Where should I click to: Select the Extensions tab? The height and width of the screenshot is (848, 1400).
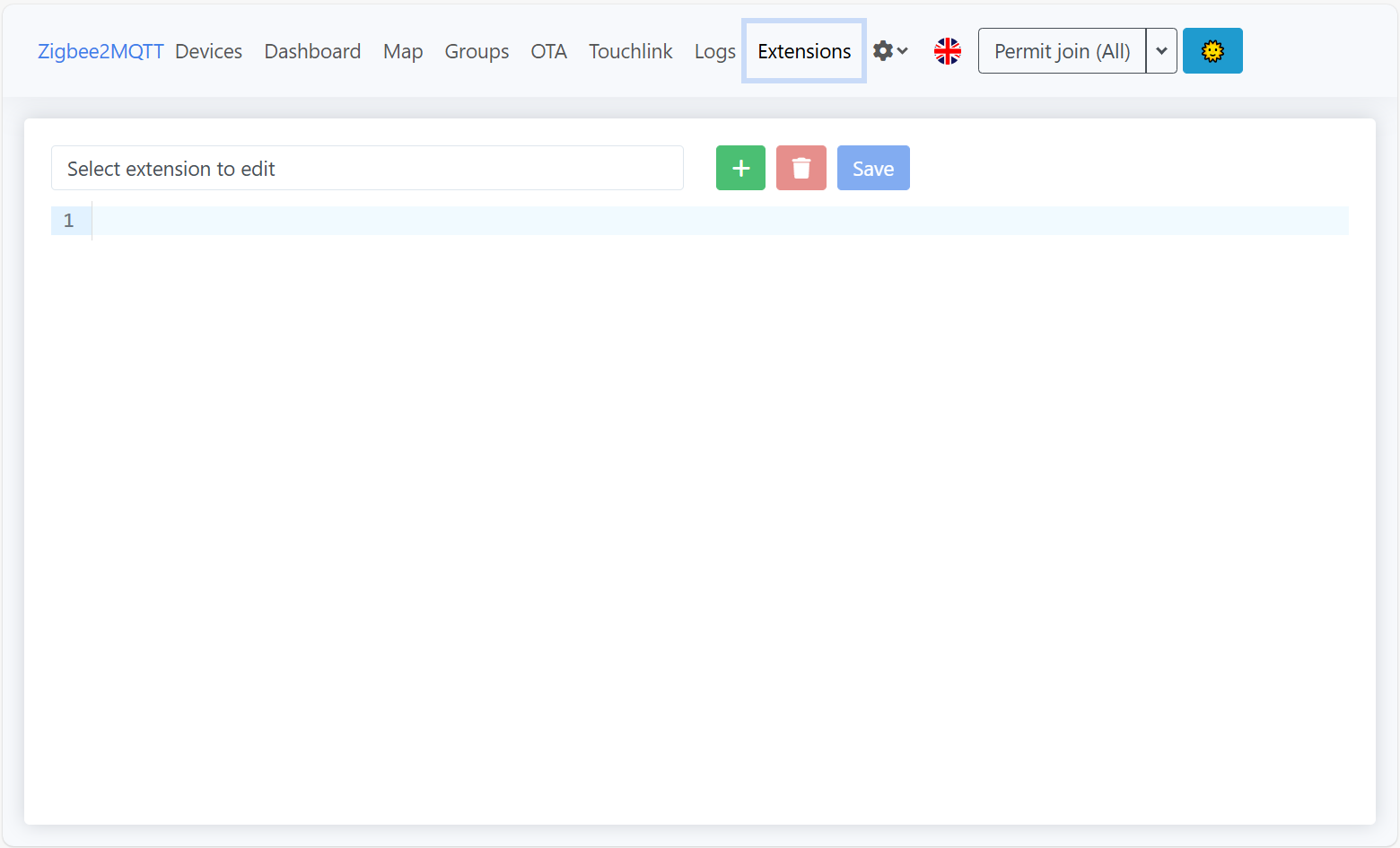click(804, 51)
